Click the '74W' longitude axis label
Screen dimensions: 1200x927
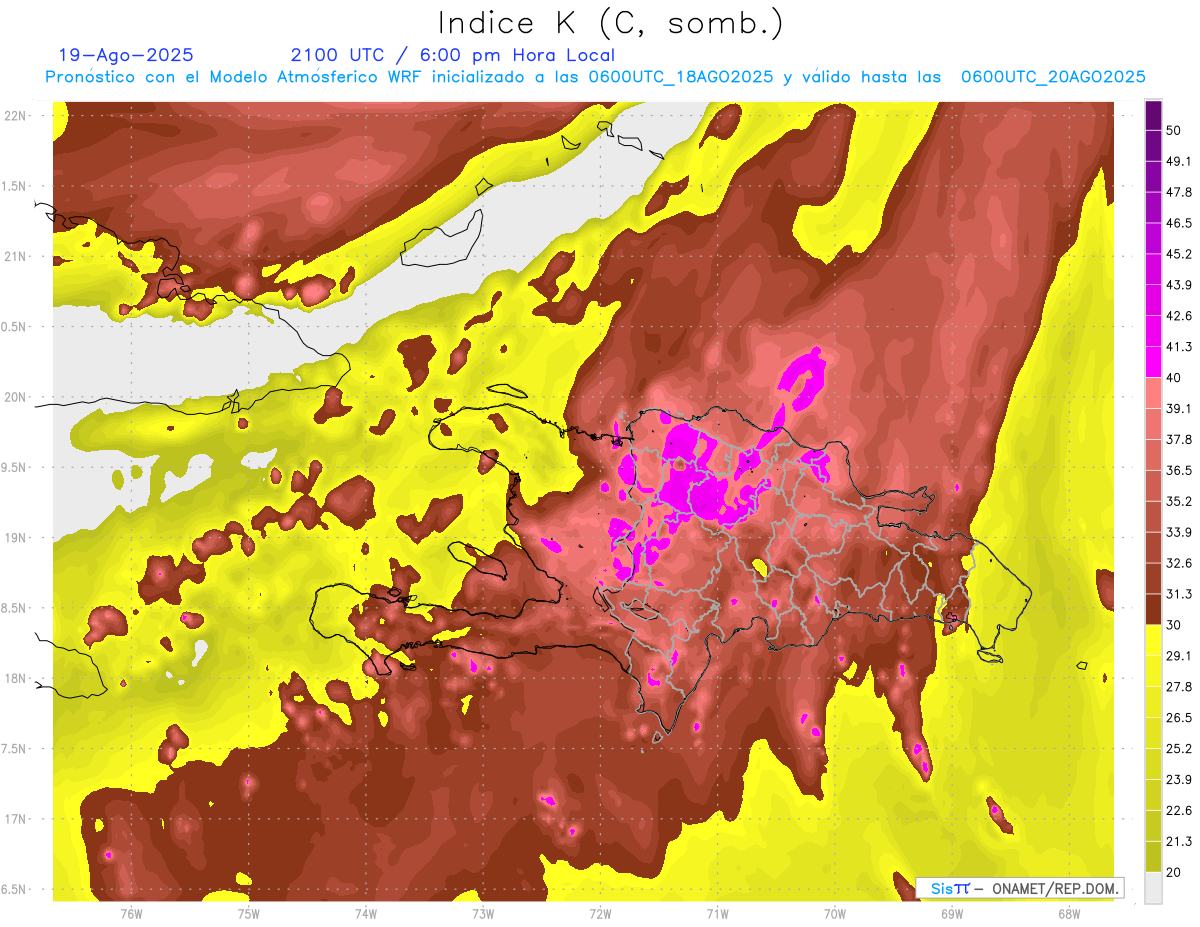[x=365, y=914]
